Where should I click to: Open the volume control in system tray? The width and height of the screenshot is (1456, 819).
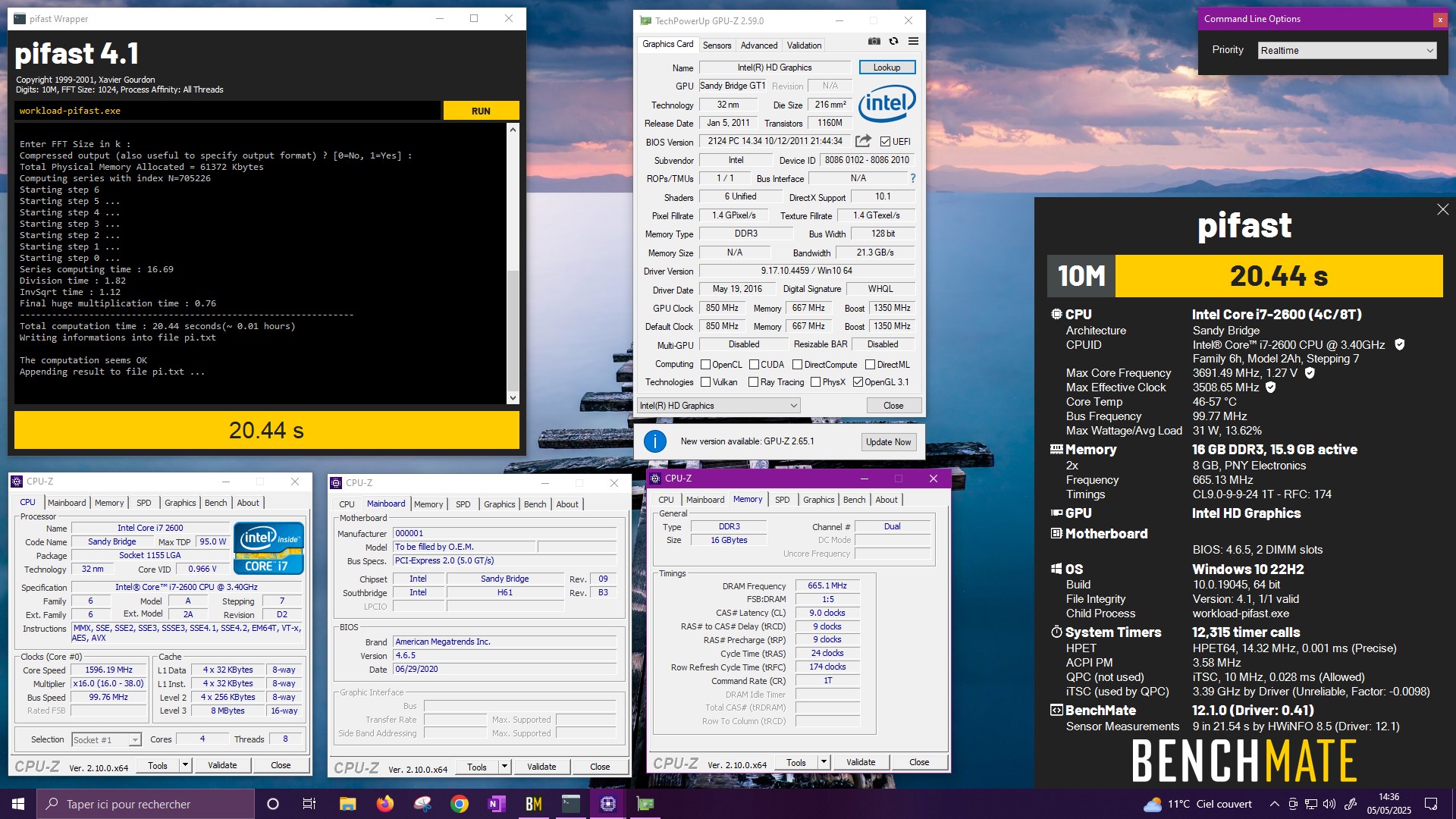1329,804
